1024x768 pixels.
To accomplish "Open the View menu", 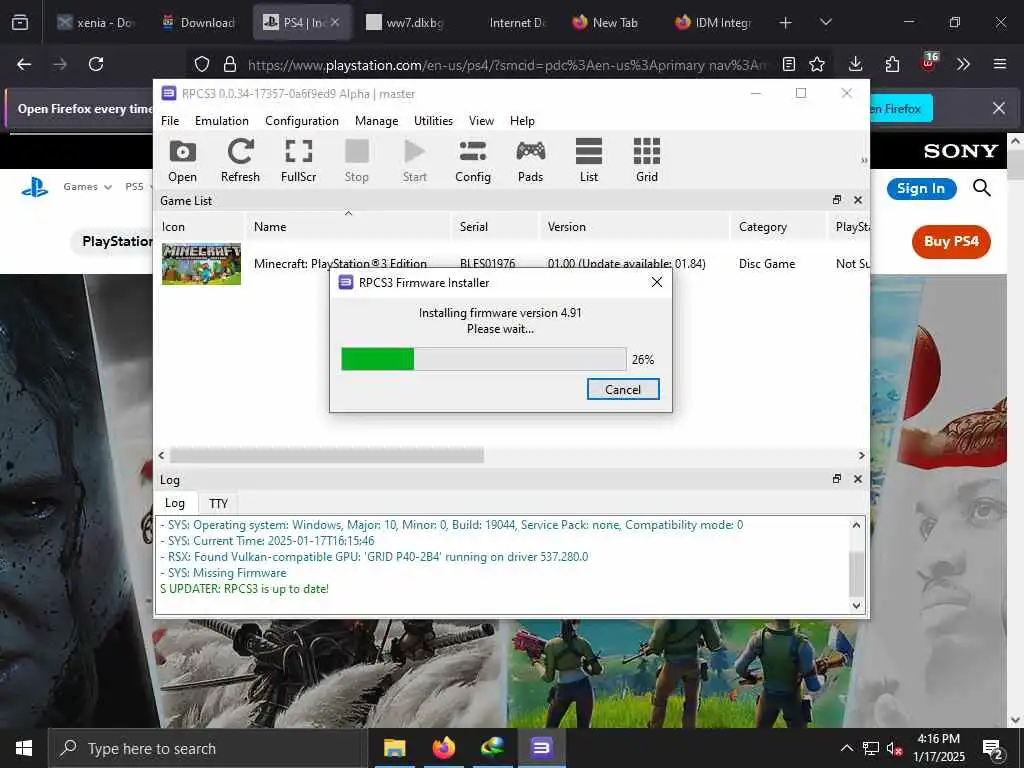I will [481, 121].
